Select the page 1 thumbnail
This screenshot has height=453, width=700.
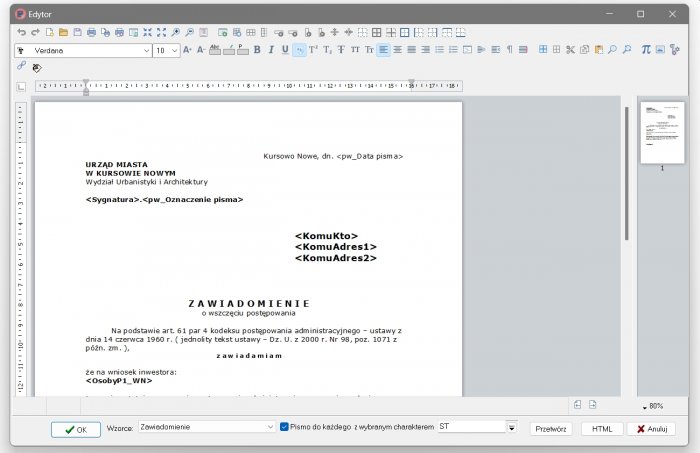click(x=662, y=132)
